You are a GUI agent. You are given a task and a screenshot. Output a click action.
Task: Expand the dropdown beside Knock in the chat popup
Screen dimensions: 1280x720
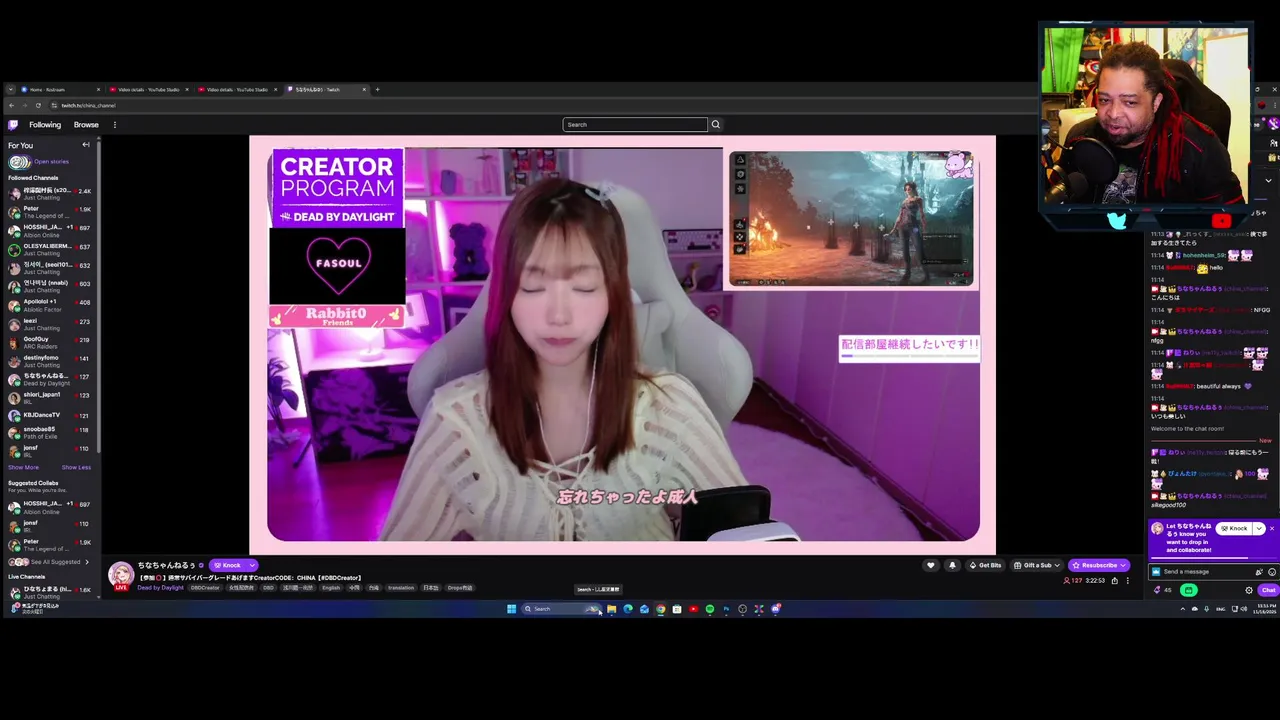(1259, 529)
